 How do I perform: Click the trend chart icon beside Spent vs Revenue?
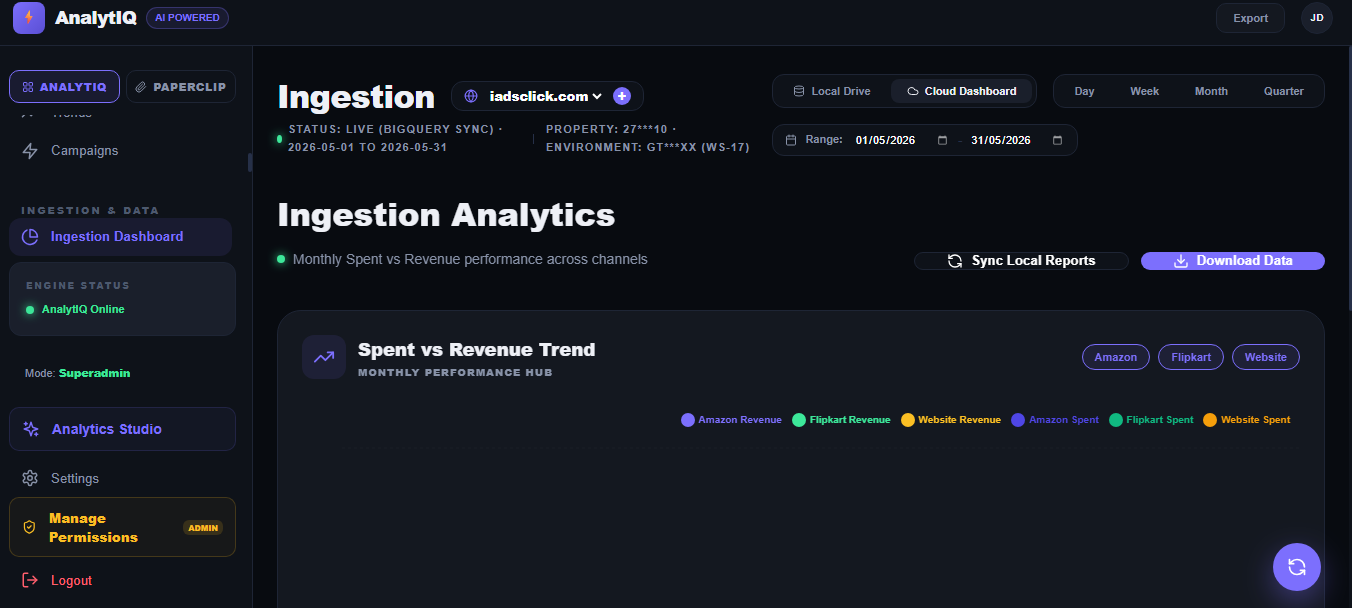[324, 357]
